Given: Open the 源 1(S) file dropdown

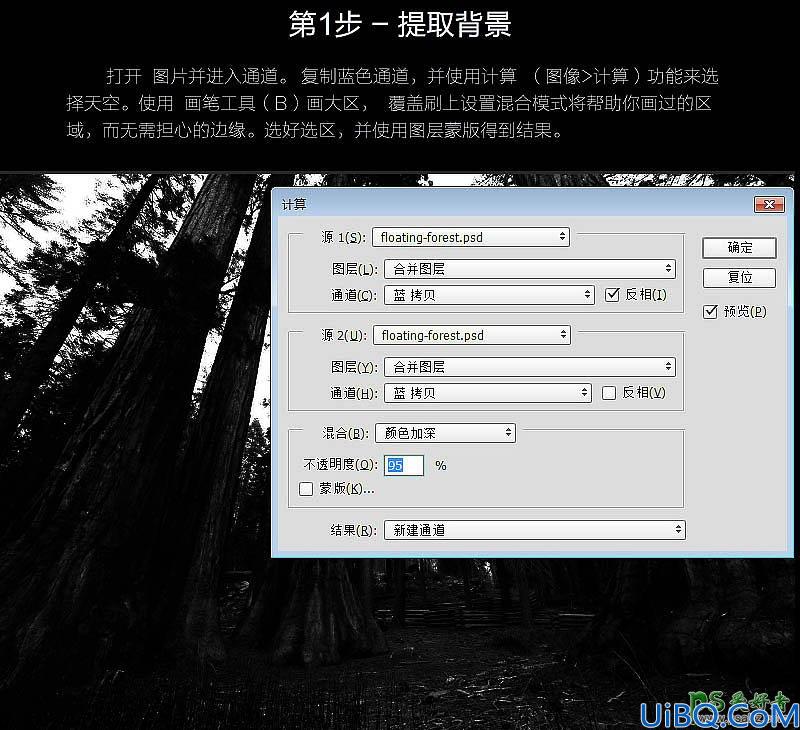Looking at the screenshot, I should (471, 237).
